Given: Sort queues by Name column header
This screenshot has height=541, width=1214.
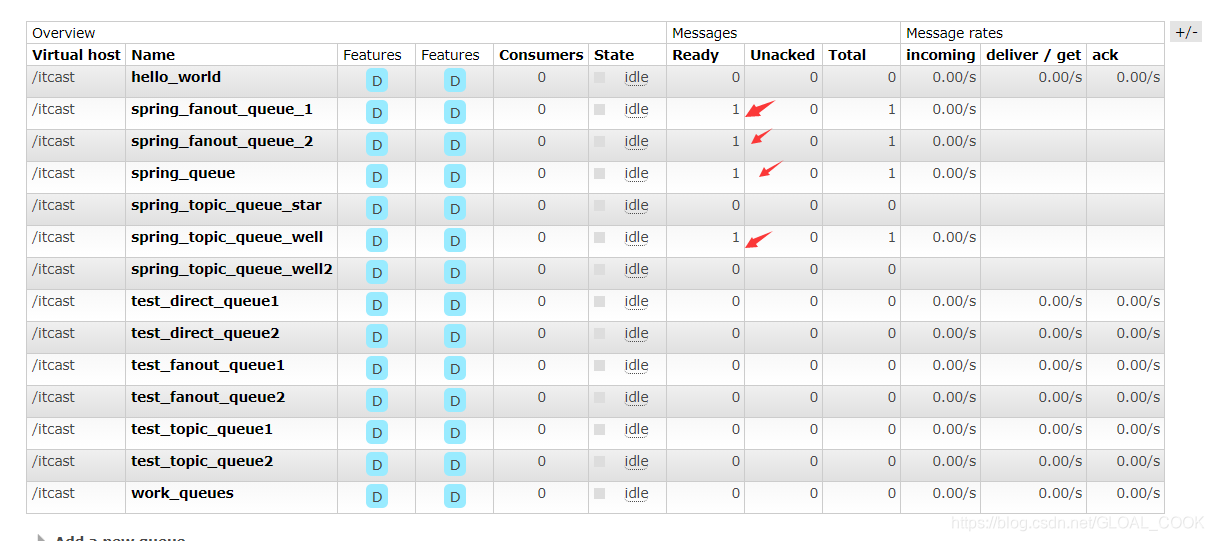Looking at the screenshot, I should tap(153, 55).
